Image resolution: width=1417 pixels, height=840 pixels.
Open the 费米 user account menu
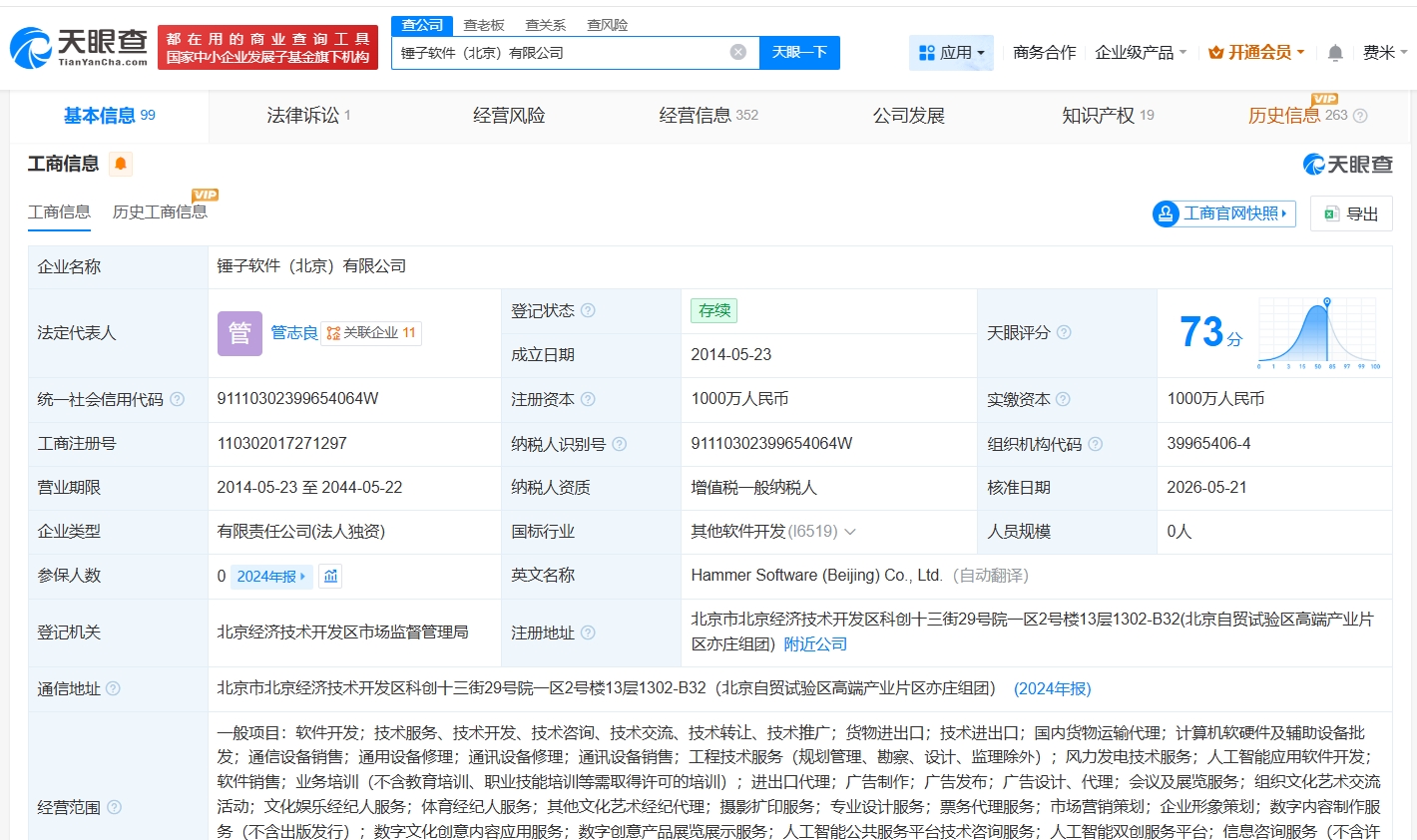click(x=1385, y=52)
